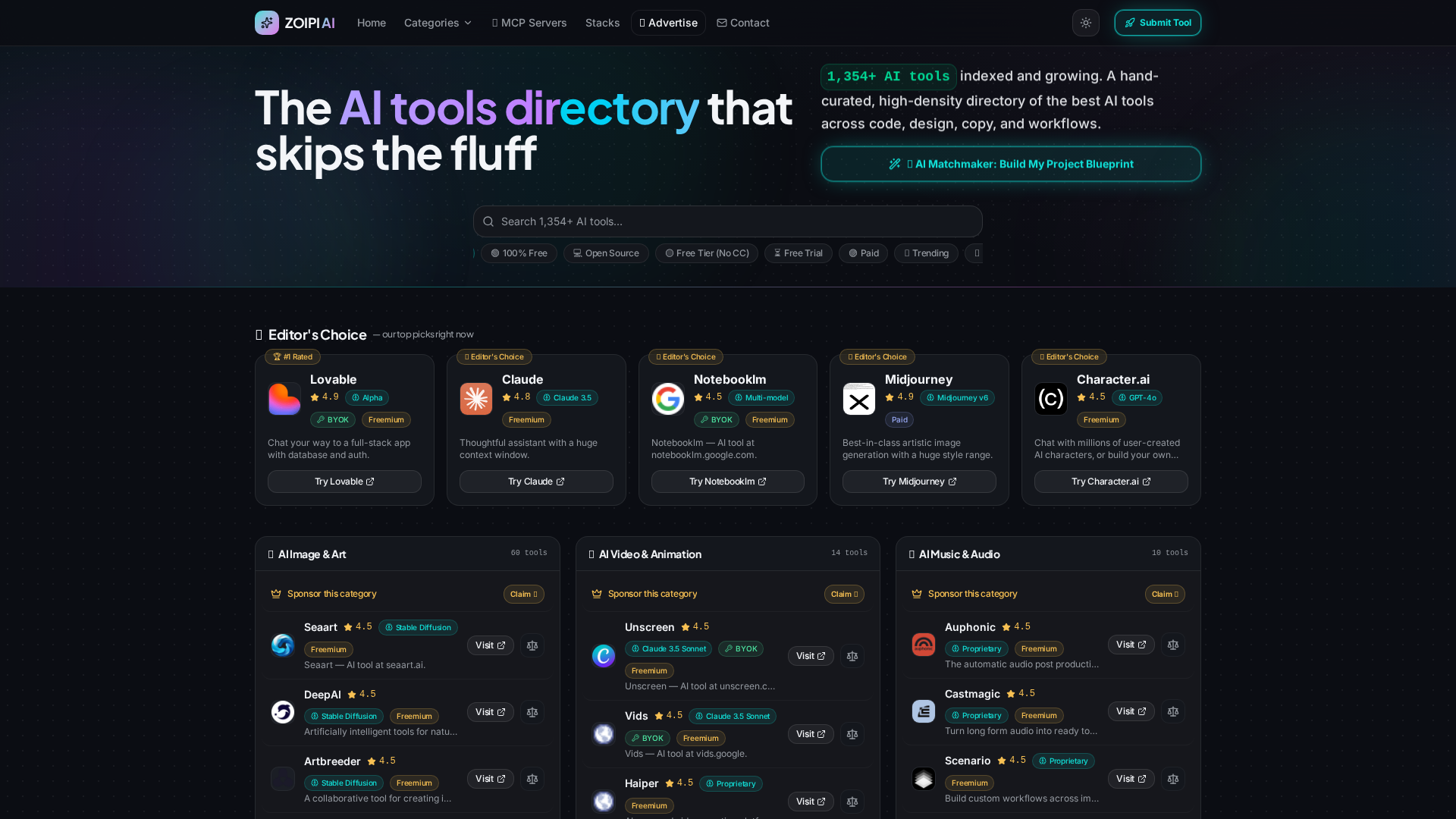Open the Contact nav link
This screenshot has width=1456, height=819.
(x=743, y=23)
